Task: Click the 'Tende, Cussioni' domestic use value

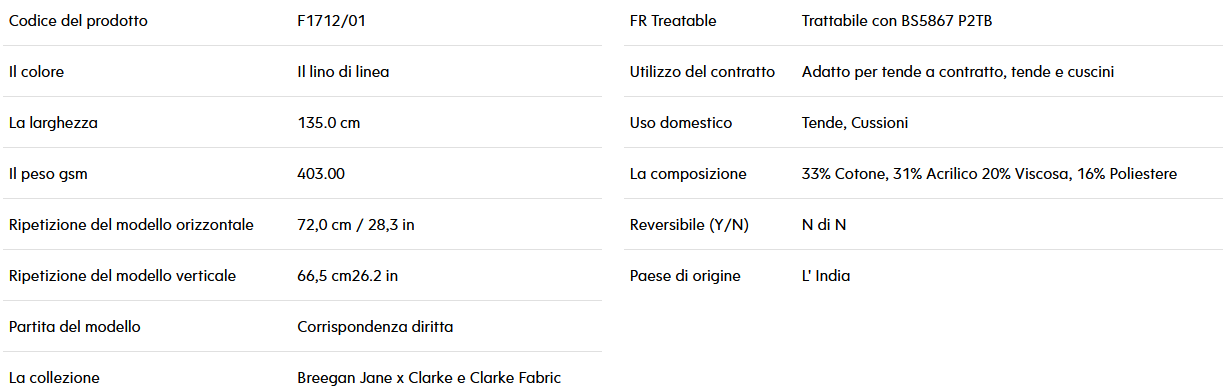Action: (855, 123)
